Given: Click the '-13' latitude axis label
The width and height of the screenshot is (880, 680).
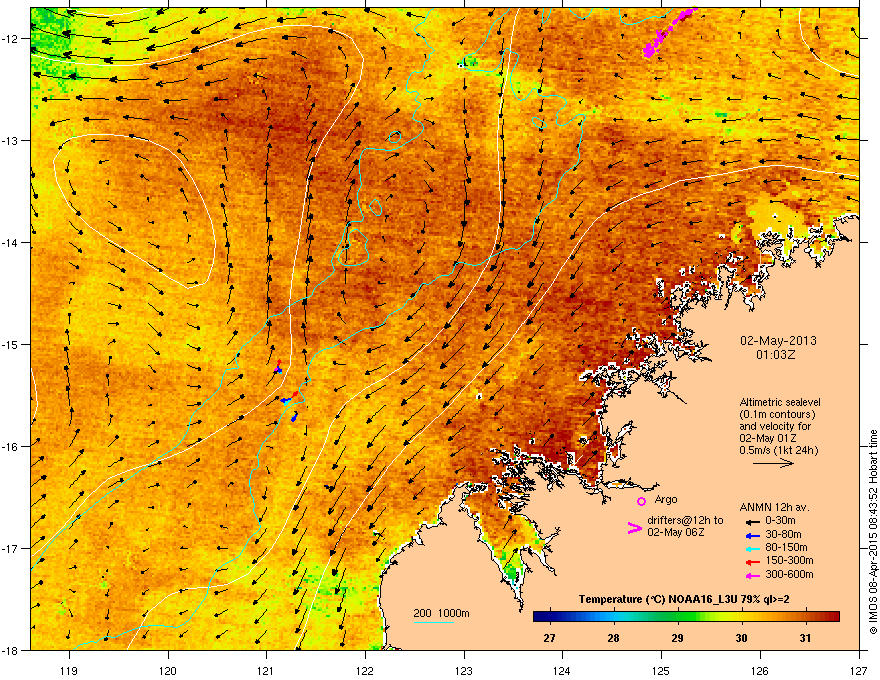Looking at the screenshot, I should pyautogui.click(x=11, y=140).
